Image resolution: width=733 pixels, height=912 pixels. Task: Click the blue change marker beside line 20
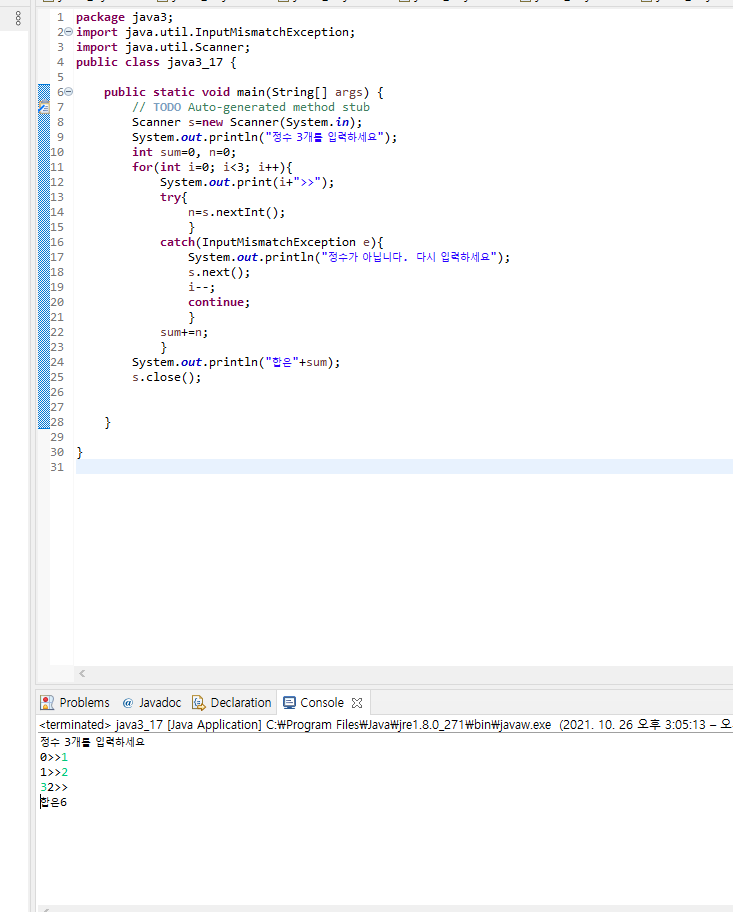[44, 302]
